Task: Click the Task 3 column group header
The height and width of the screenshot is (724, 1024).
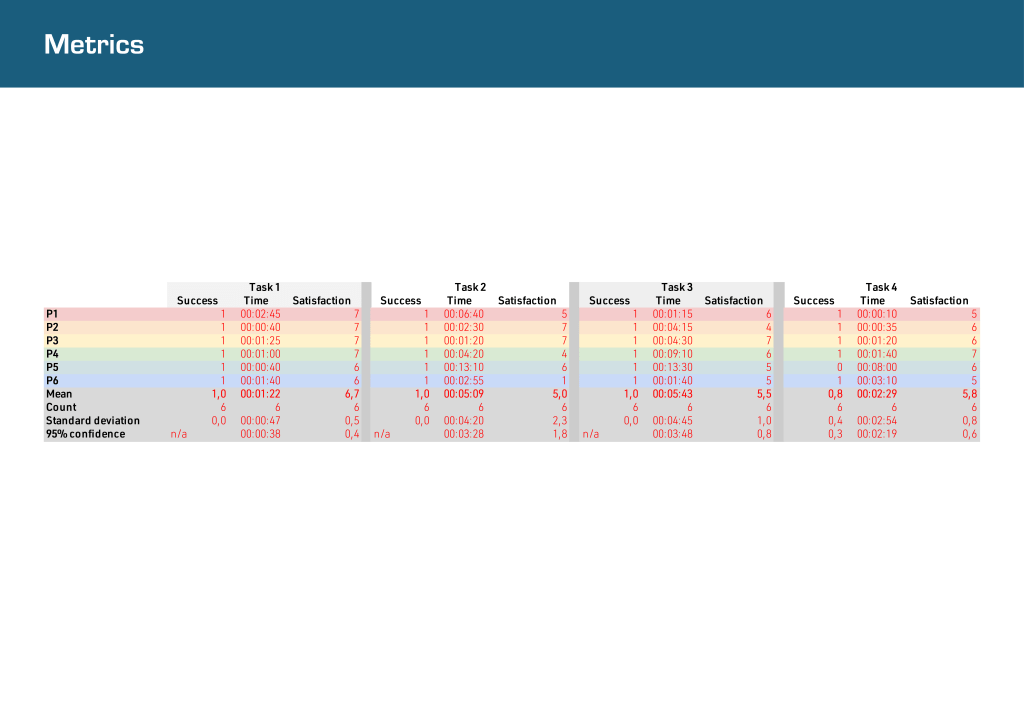Action: tap(677, 287)
